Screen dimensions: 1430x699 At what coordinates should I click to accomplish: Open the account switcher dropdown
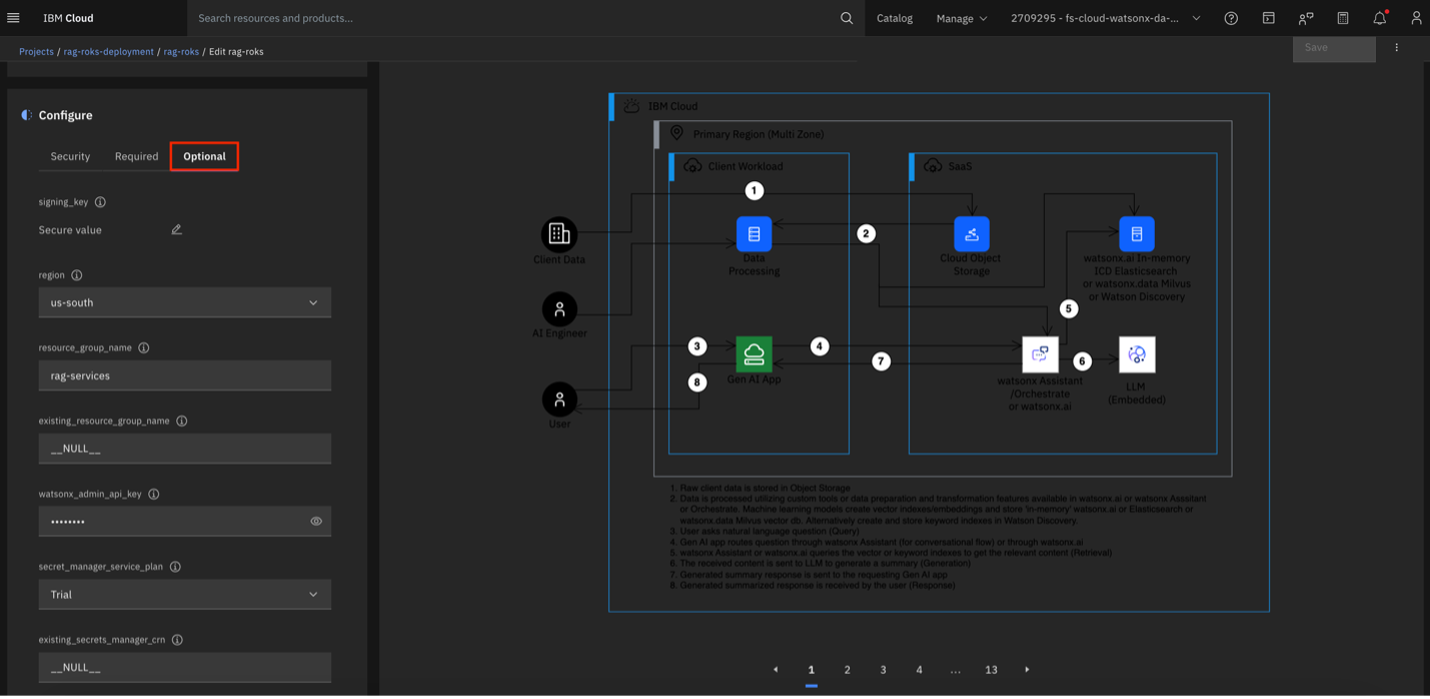pyautogui.click(x=1105, y=18)
